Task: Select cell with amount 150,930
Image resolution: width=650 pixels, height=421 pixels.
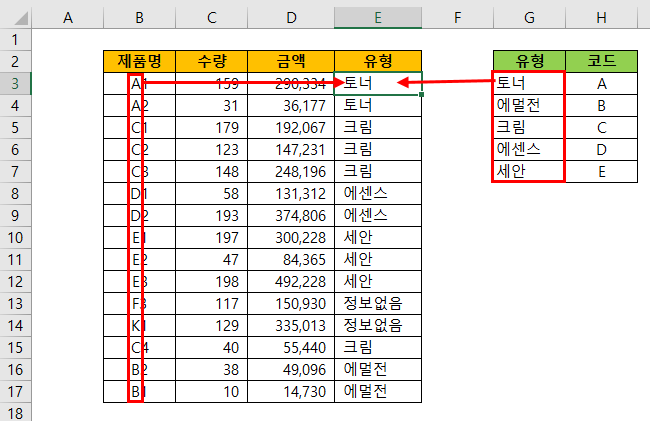Action: click(291, 304)
